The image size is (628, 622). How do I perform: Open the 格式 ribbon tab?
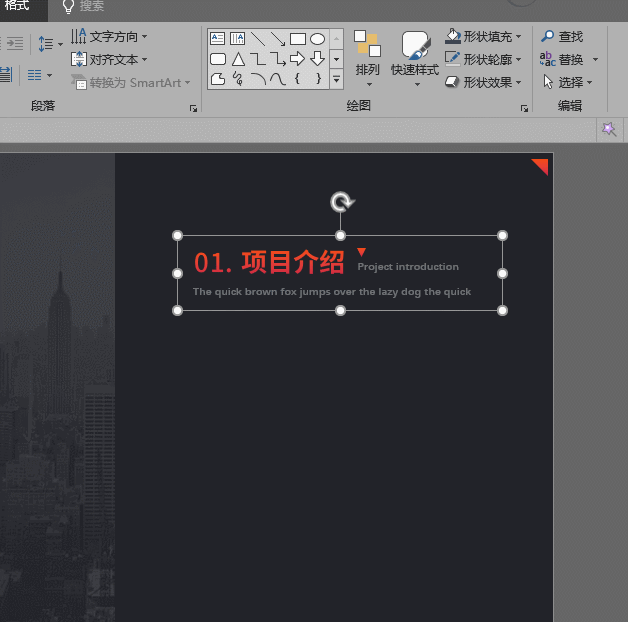pyautogui.click(x=18, y=6)
